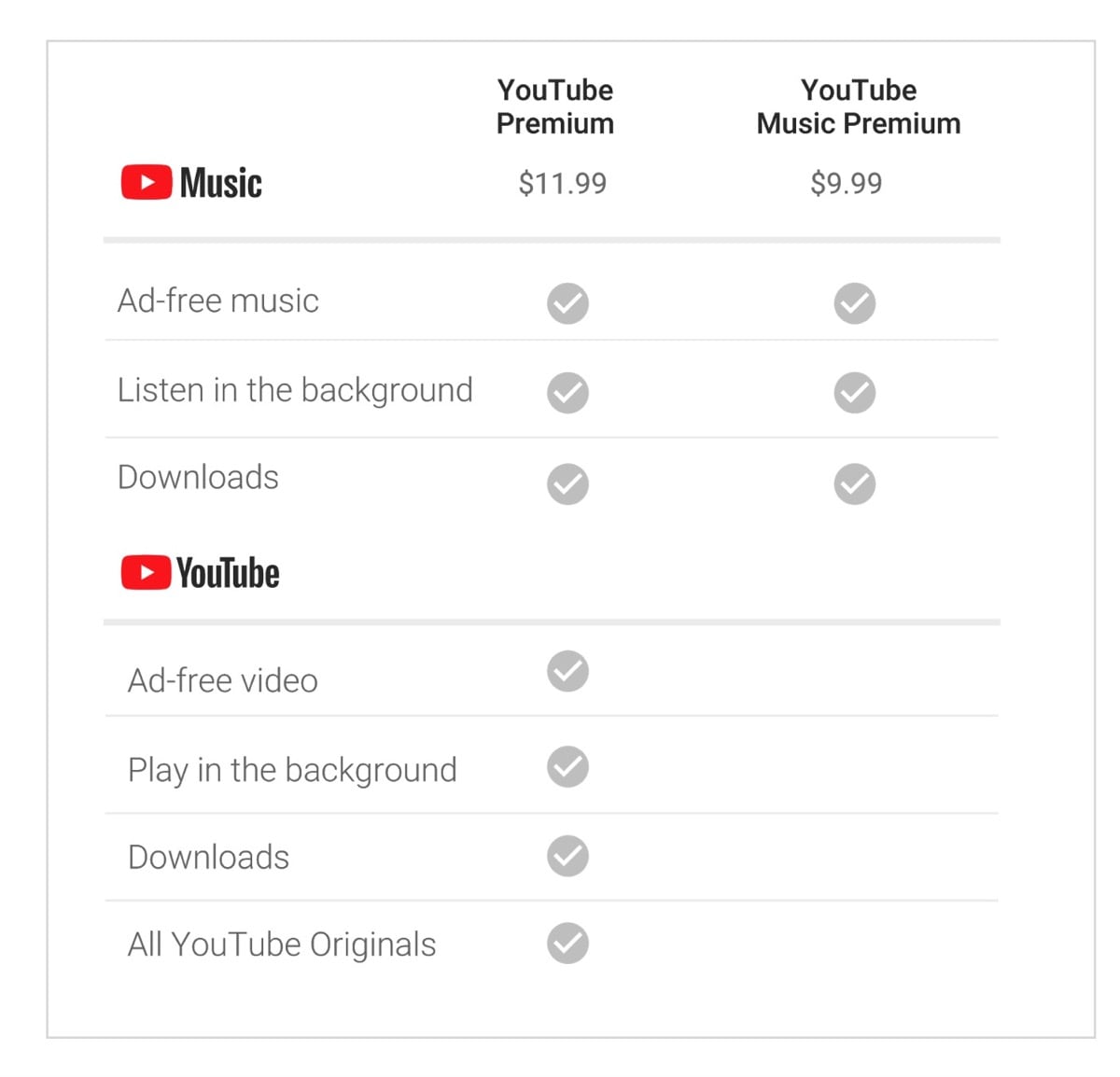Click Ad-free music checkmark under YouTube Premium
The width and height of the screenshot is (1120, 1077).
(567, 303)
